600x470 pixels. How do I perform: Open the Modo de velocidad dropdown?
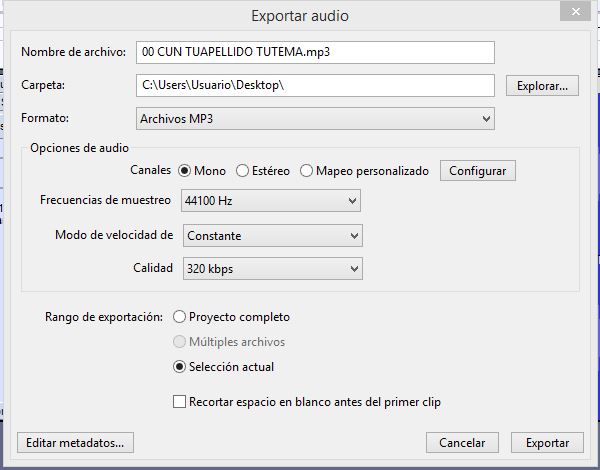[x=271, y=236]
